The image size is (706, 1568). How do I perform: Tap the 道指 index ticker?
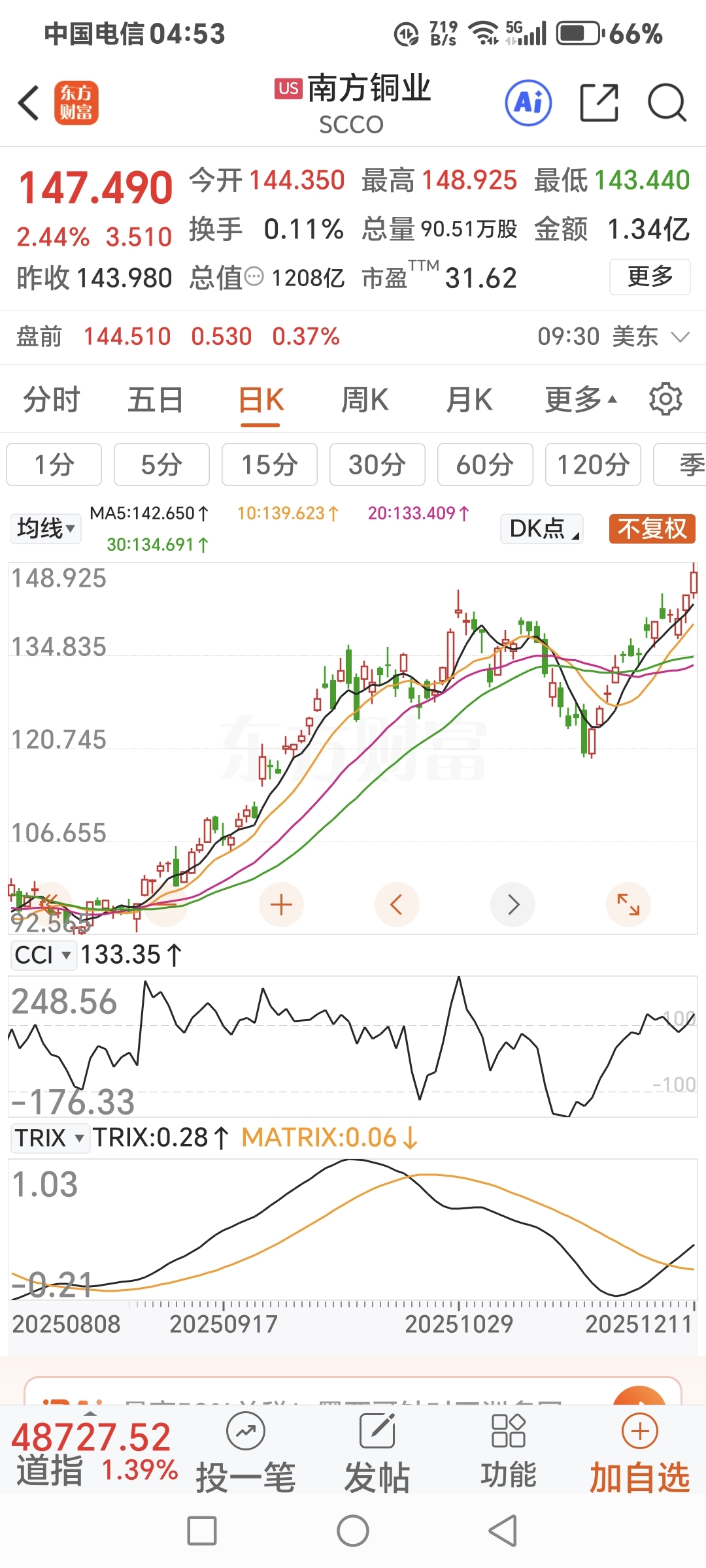click(x=94, y=1454)
